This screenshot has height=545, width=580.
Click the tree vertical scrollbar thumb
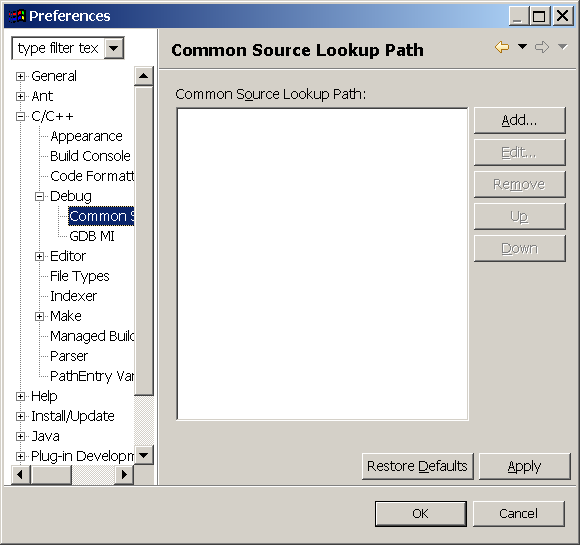coord(144,241)
